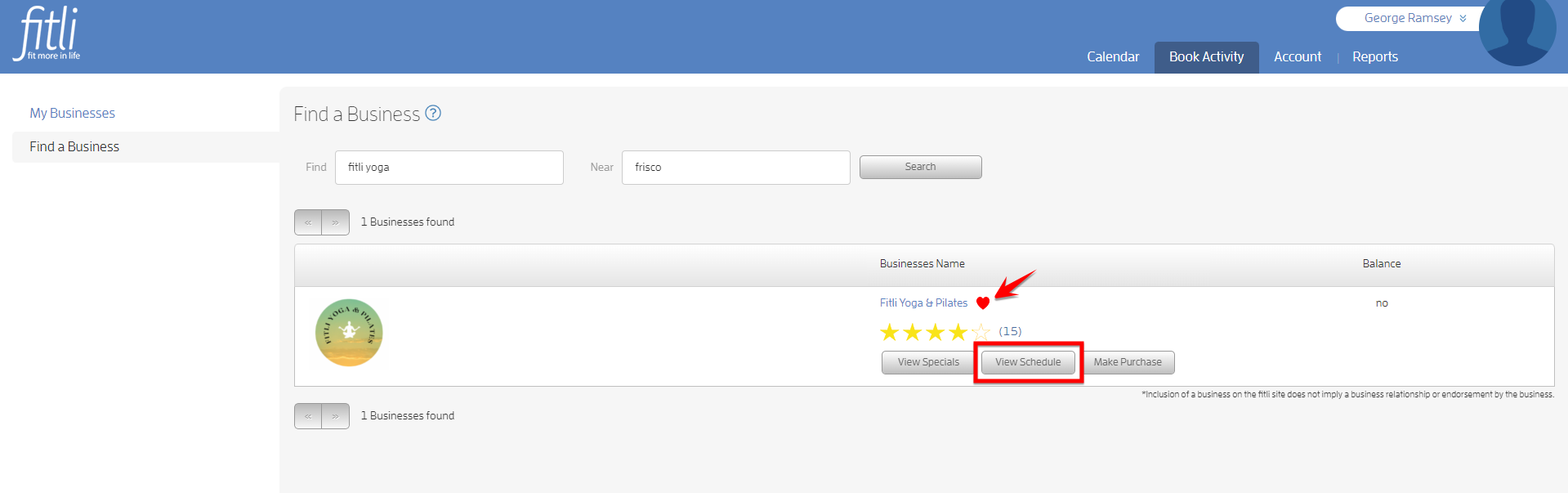
Task: Go to next page in bottom pager
Action: pyautogui.click(x=336, y=416)
